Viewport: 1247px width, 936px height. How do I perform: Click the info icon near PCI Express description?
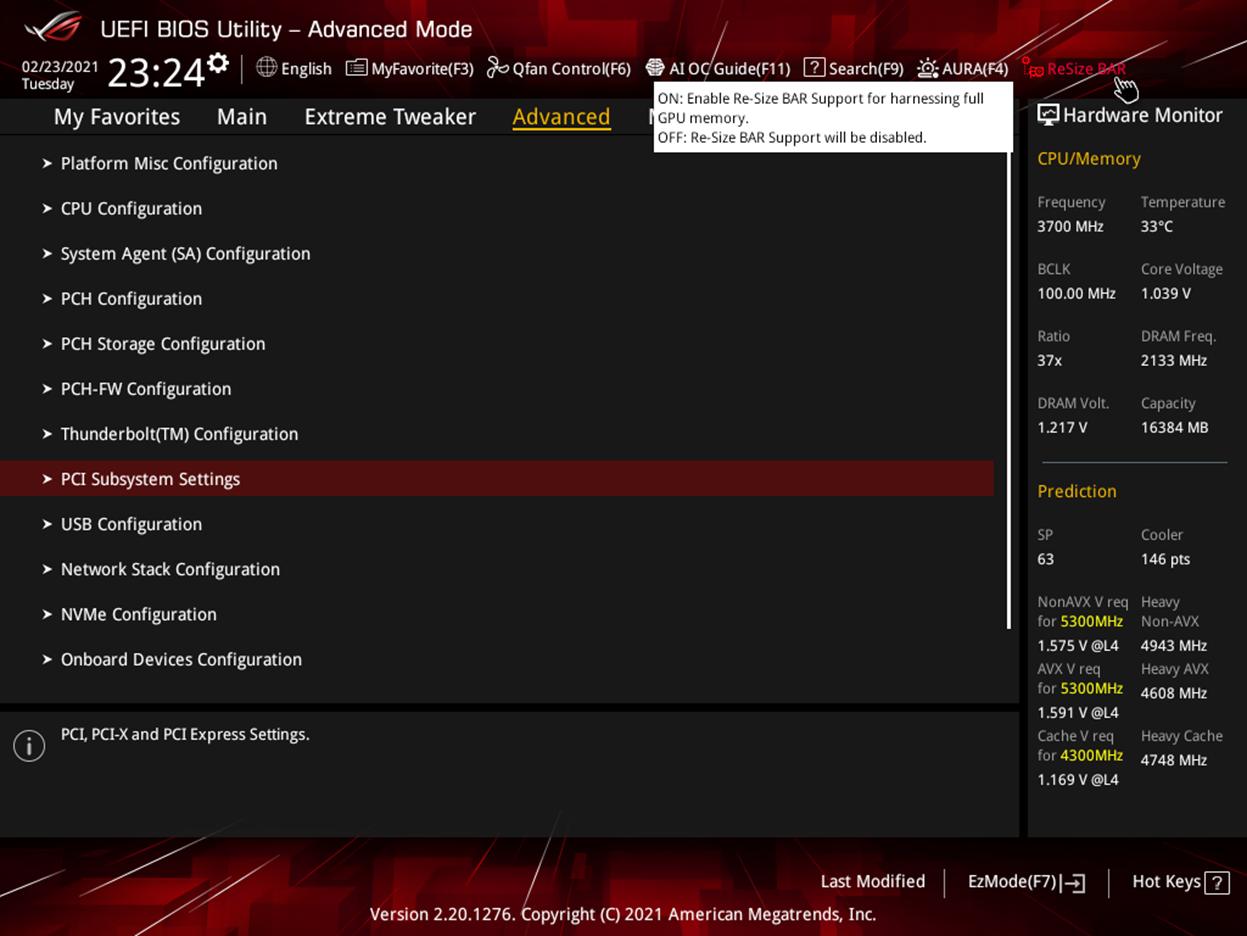pyautogui.click(x=28, y=745)
